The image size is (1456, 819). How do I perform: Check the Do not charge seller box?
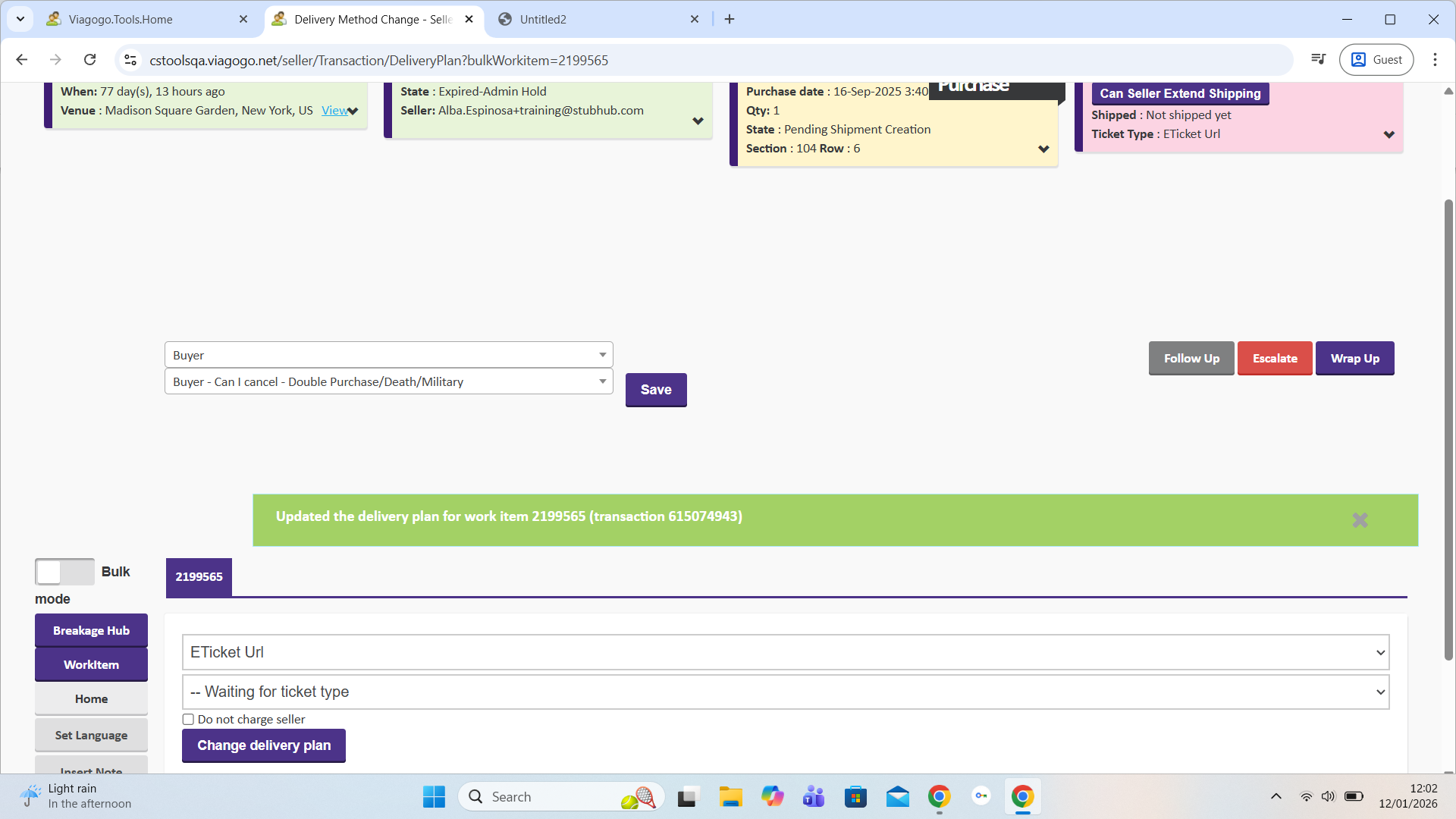(188, 720)
